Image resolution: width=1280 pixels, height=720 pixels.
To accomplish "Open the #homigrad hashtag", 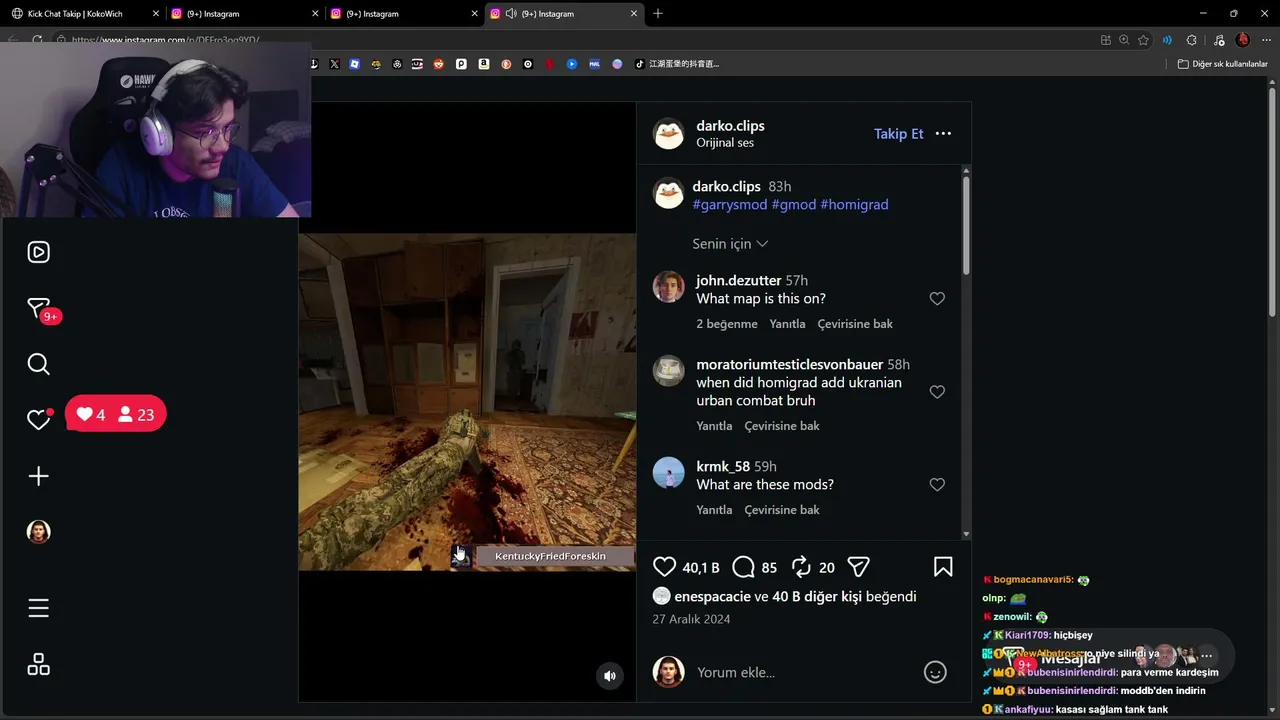I will click(854, 204).
